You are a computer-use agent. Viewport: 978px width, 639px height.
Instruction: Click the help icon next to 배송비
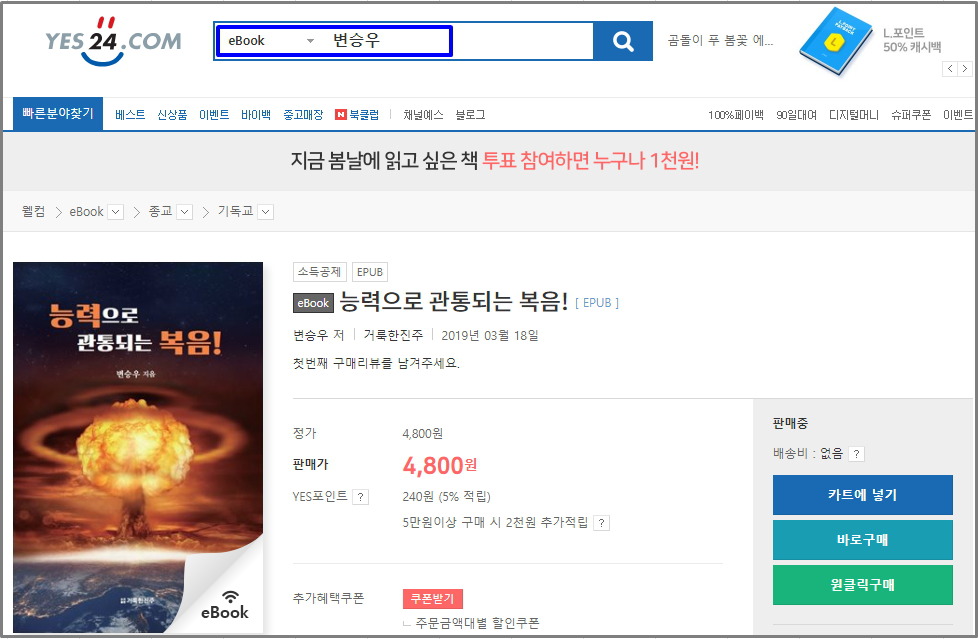(x=856, y=454)
